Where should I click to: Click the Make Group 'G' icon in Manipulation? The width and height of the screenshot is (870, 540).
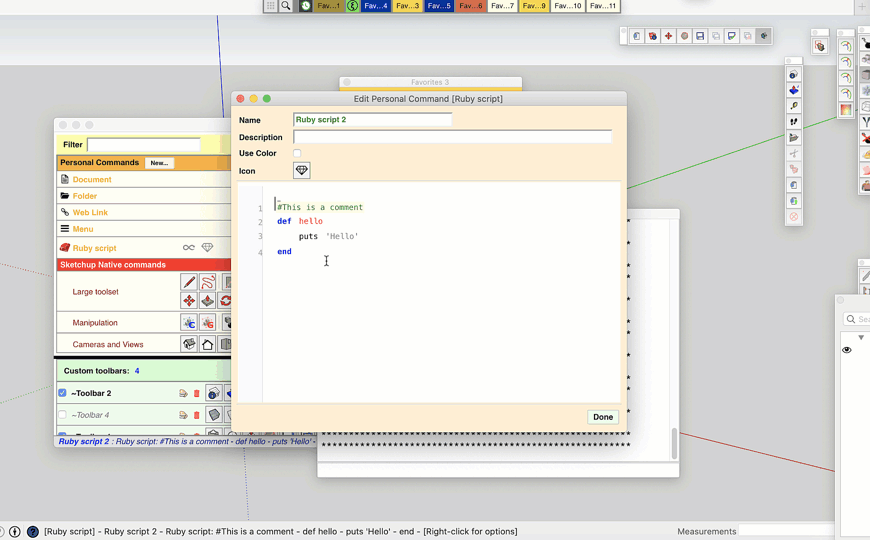[208, 322]
